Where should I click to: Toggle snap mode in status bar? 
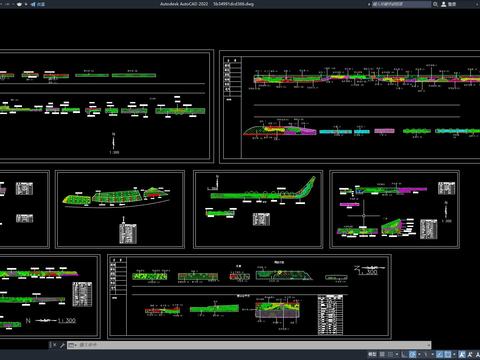pyautogui.click(x=390, y=354)
